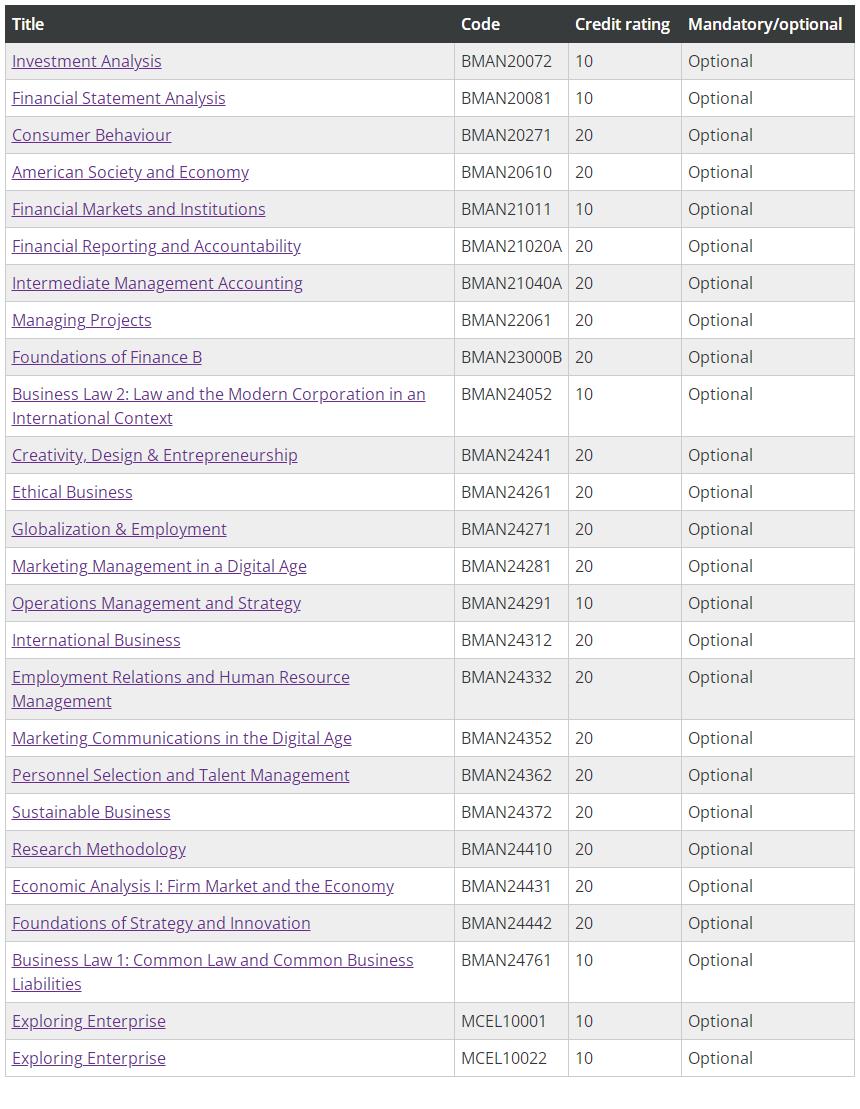Open Financial Statement Analysis link
The width and height of the screenshot is (860, 1109).
click(119, 98)
